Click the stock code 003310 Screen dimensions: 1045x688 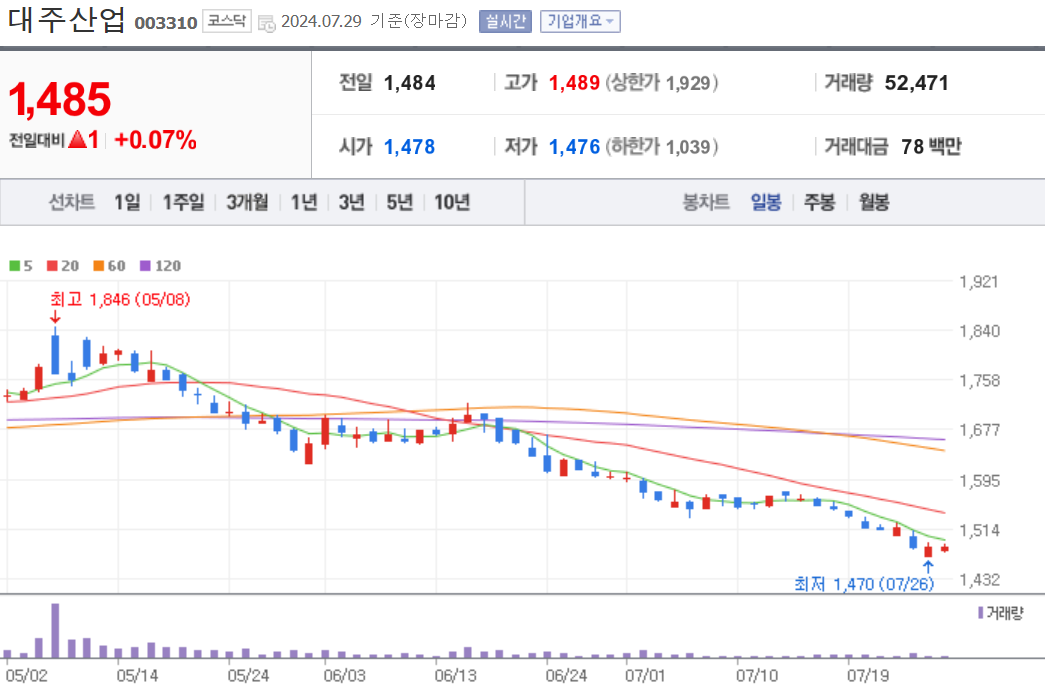tap(165, 23)
